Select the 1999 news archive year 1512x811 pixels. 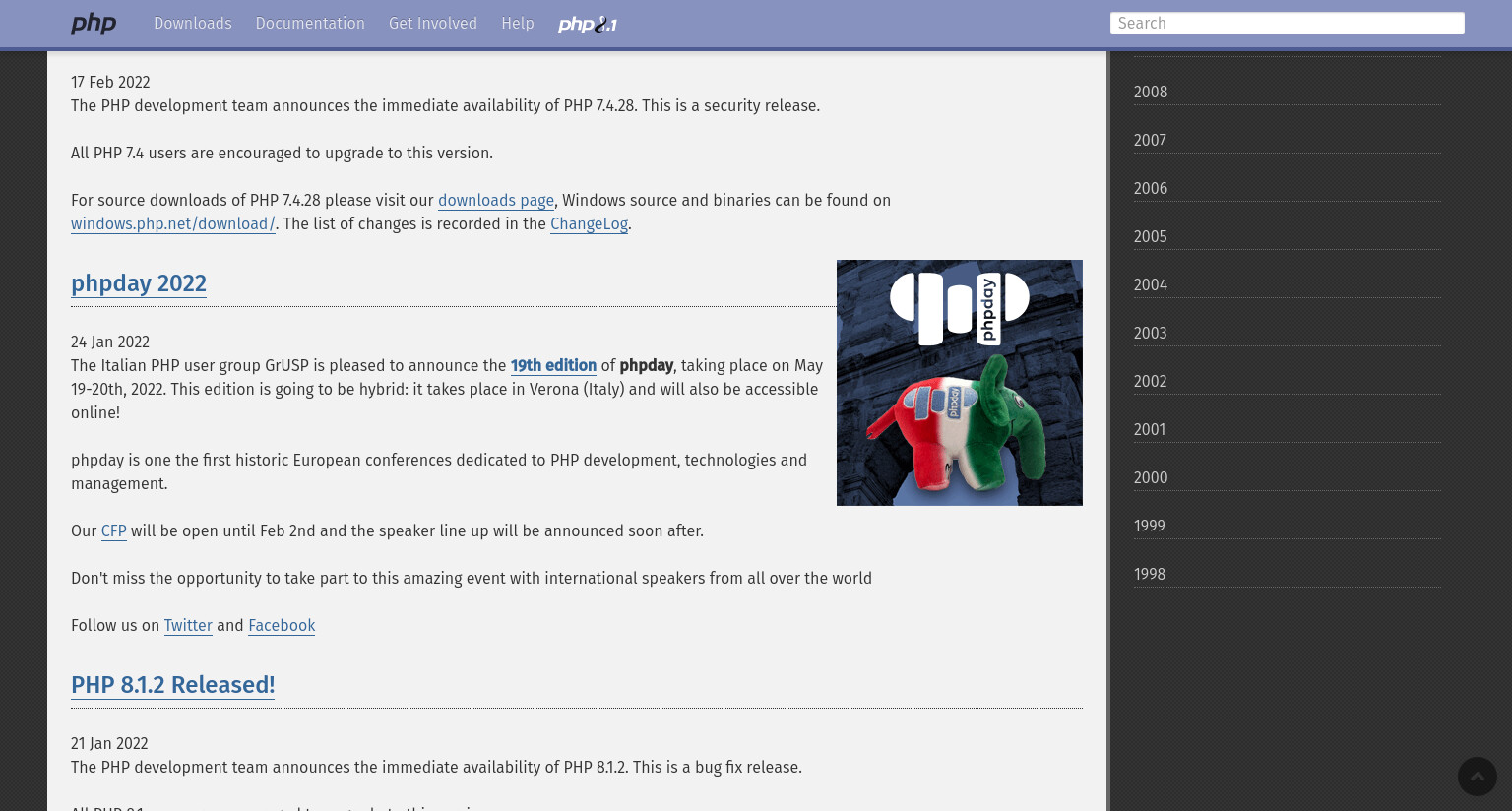pos(1288,526)
